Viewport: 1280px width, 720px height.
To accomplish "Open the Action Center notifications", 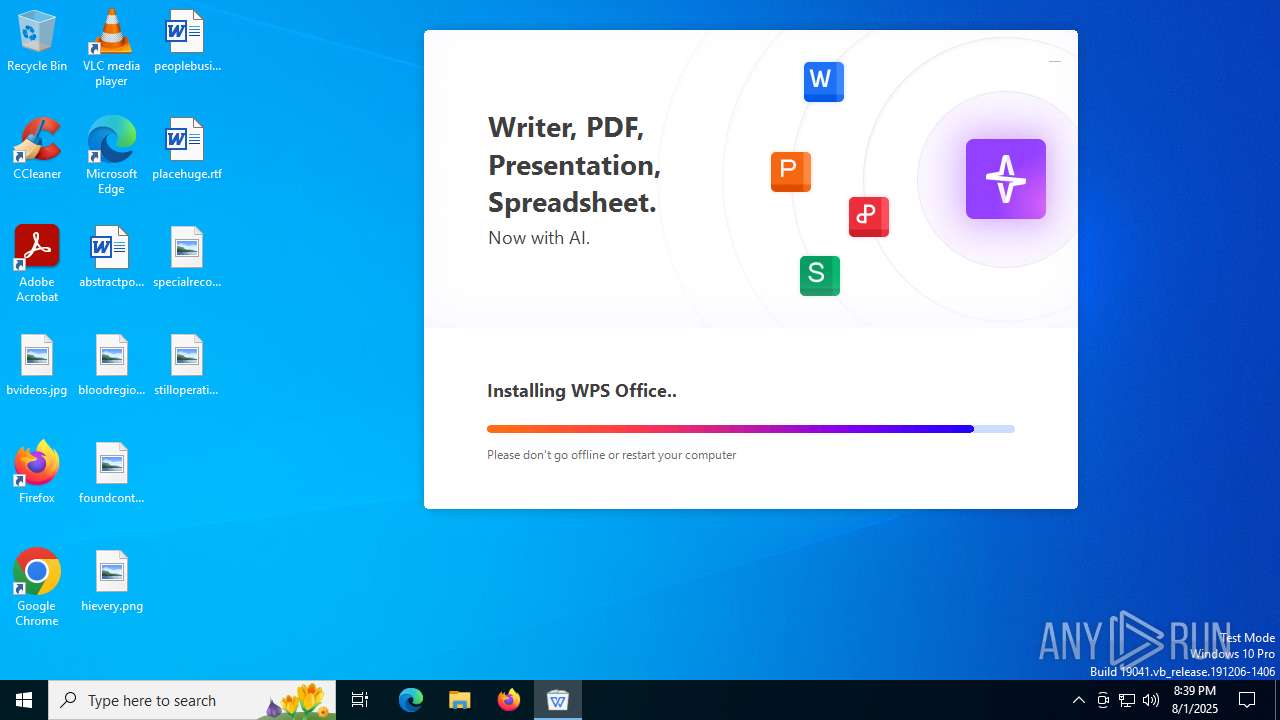I will point(1247,700).
